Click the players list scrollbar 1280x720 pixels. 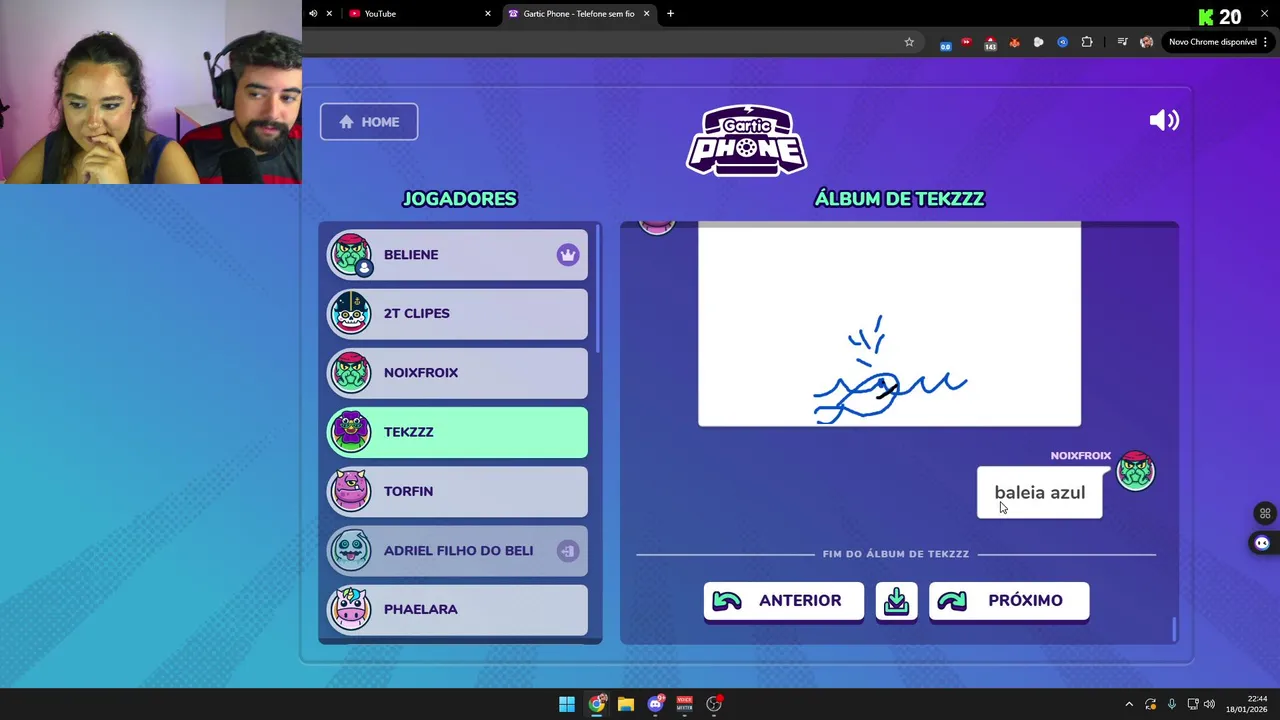click(598, 290)
